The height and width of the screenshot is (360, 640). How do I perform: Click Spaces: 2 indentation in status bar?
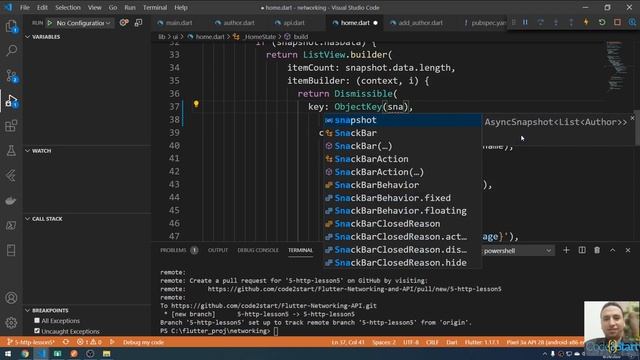pos(384,342)
